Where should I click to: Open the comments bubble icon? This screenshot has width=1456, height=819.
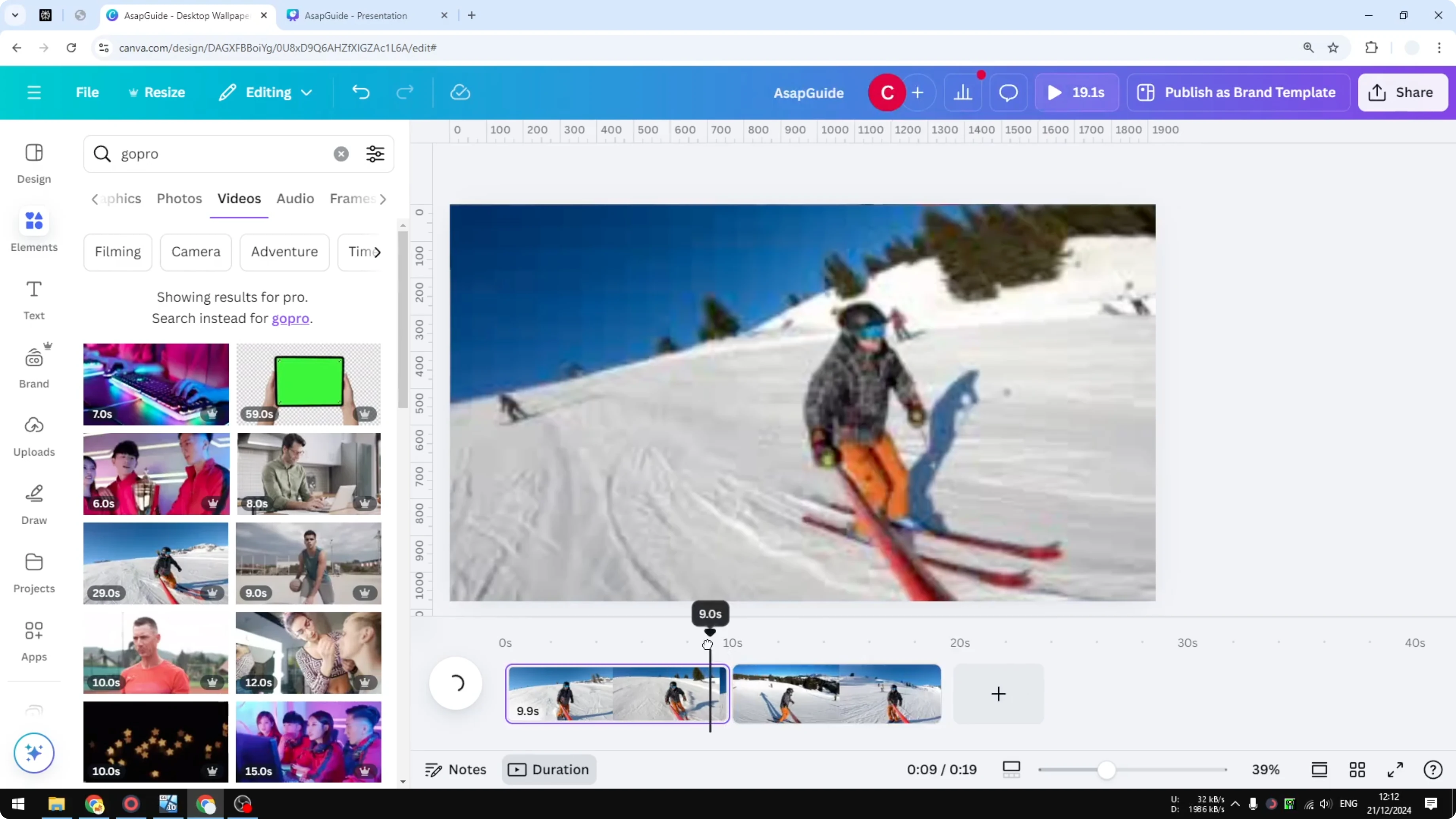(1009, 92)
